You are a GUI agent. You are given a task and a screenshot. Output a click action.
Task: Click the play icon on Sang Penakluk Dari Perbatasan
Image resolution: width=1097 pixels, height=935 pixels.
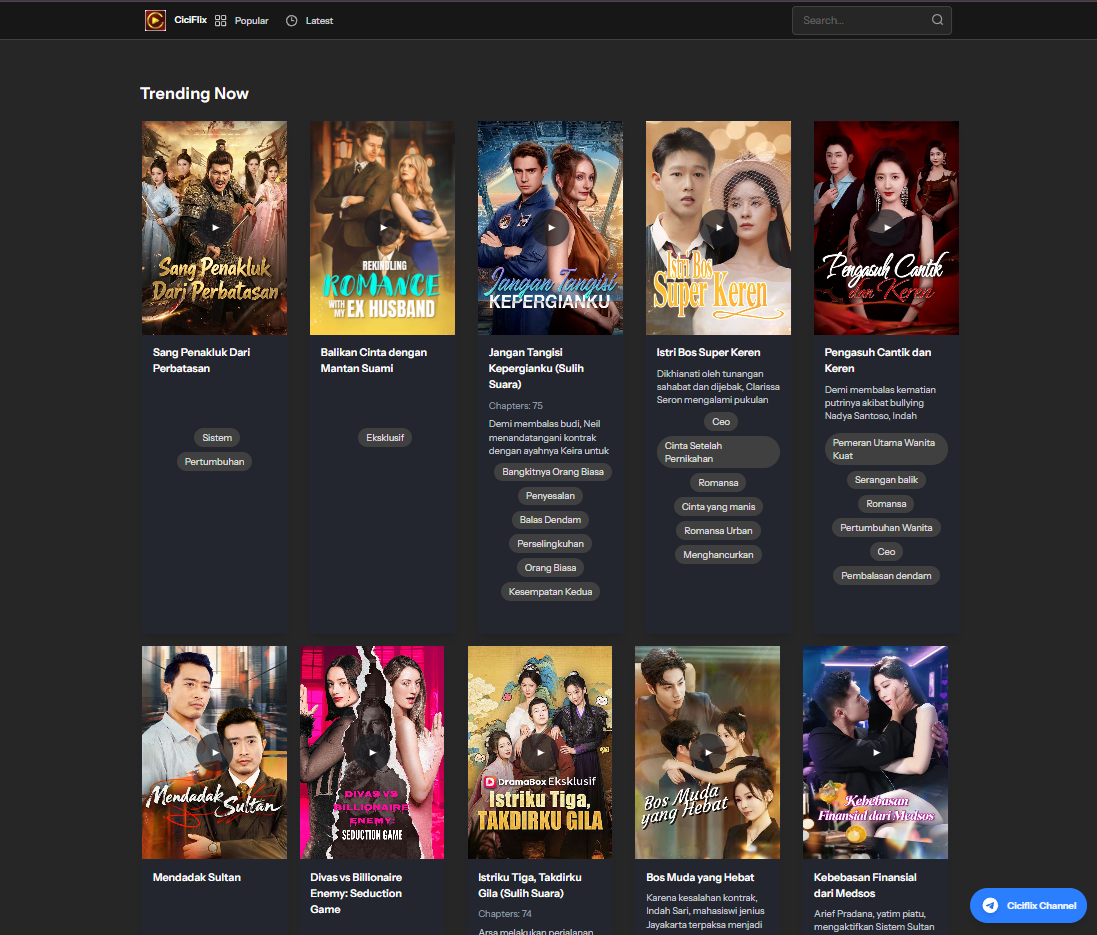tap(214, 227)
